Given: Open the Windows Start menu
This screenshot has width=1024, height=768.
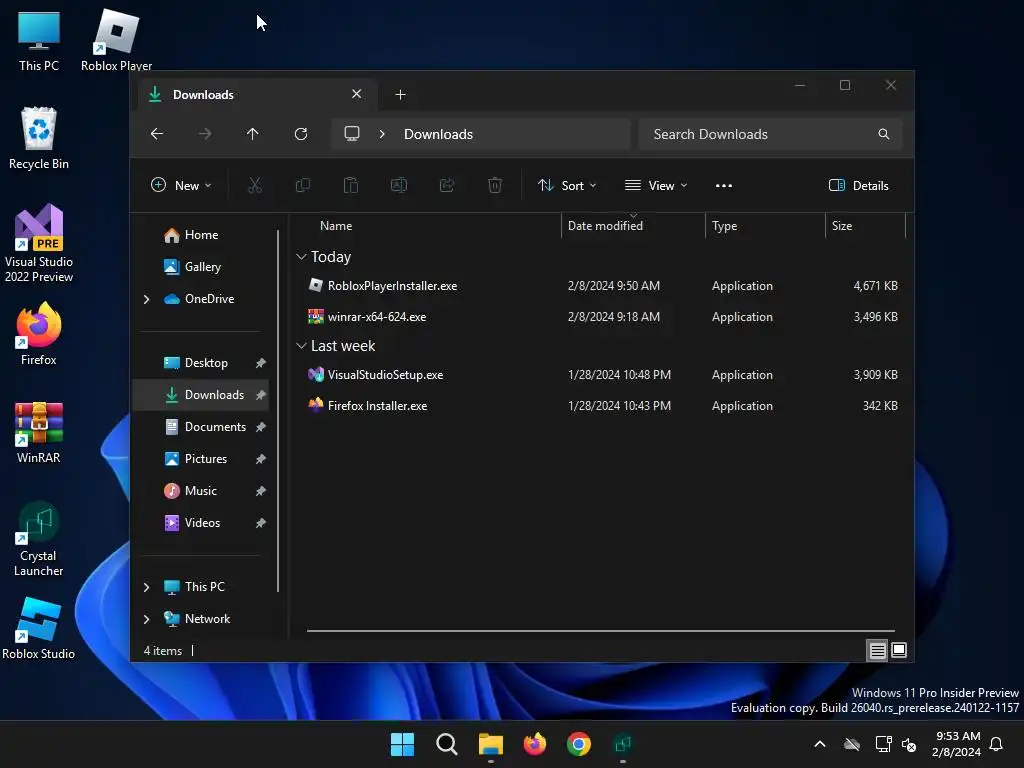Looking at the screenshot, I should click(402, 744).
